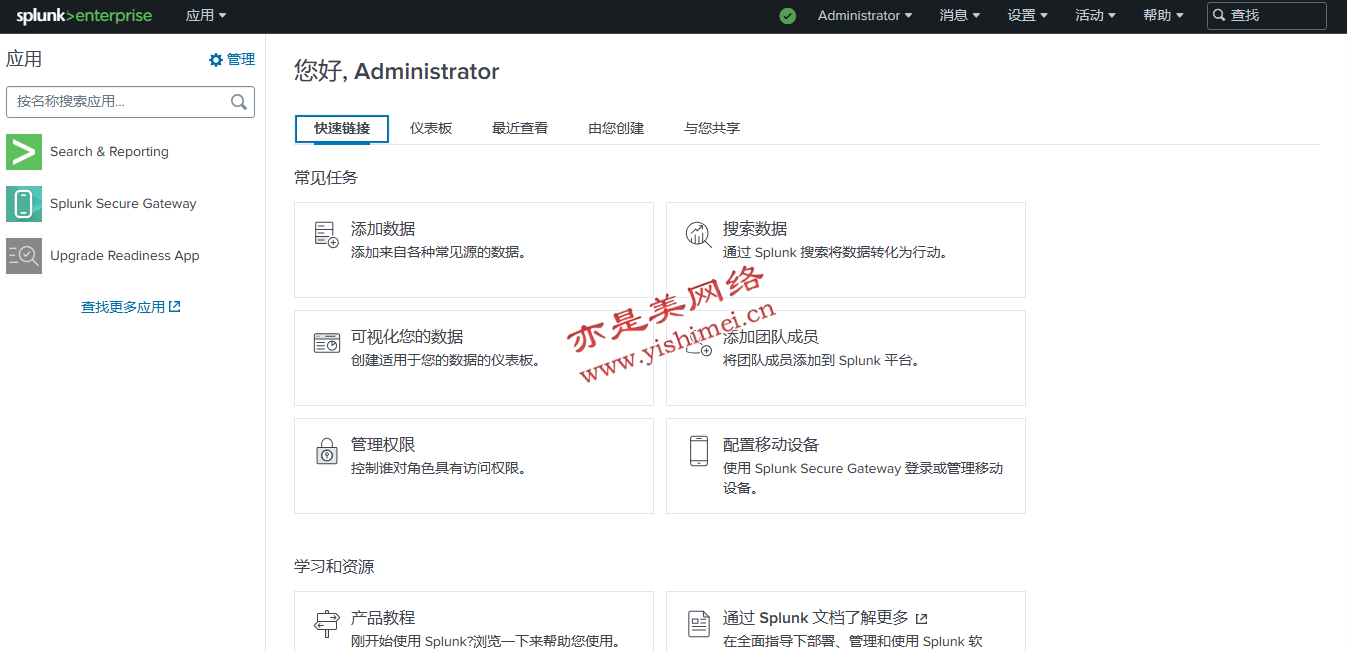Image resolution: width=1348 pixels, height=652 pixels.
Task: Click the Splunk 文档 document icon
Action: (x=698, y=624)
